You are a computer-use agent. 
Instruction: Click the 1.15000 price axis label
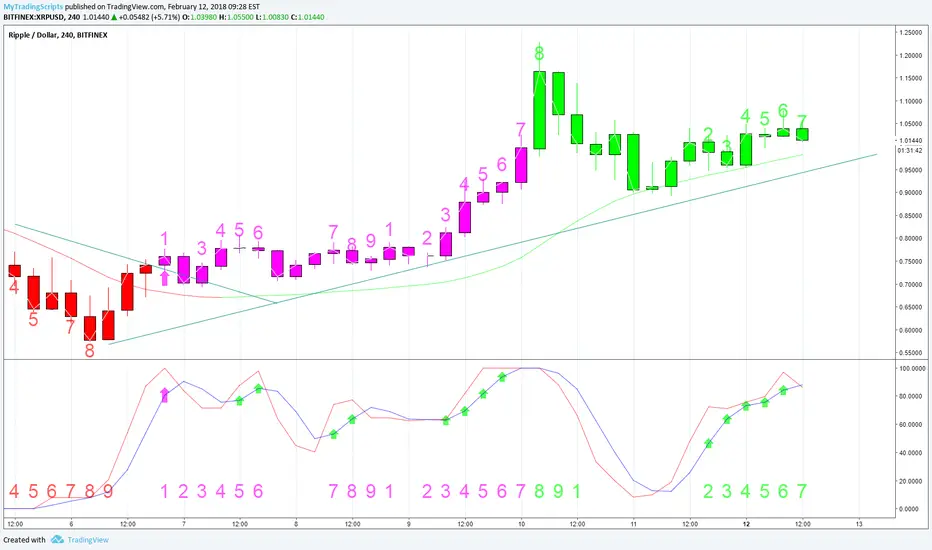click(x=911, y=78)
